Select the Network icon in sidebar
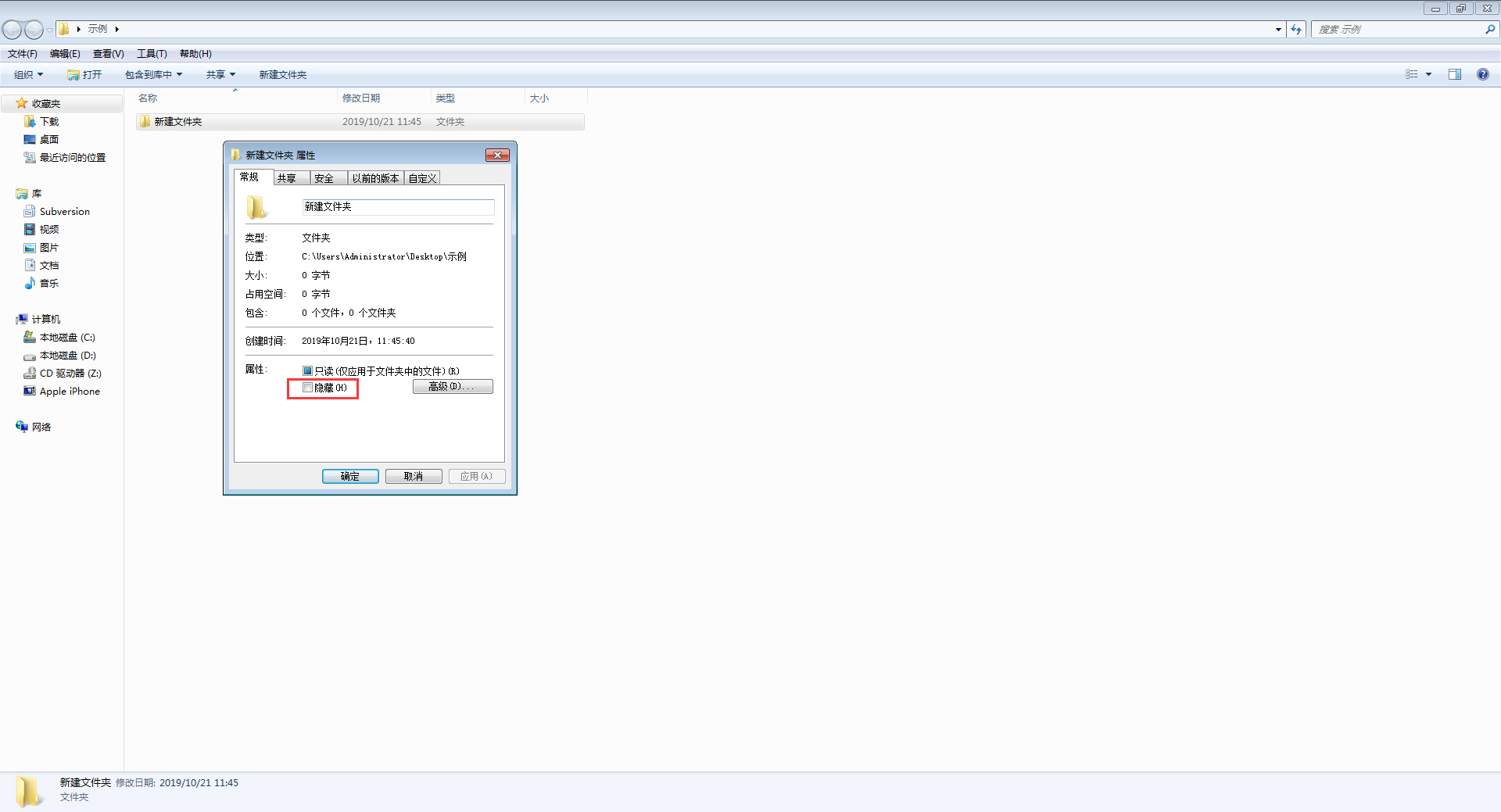 pos(22,427)
